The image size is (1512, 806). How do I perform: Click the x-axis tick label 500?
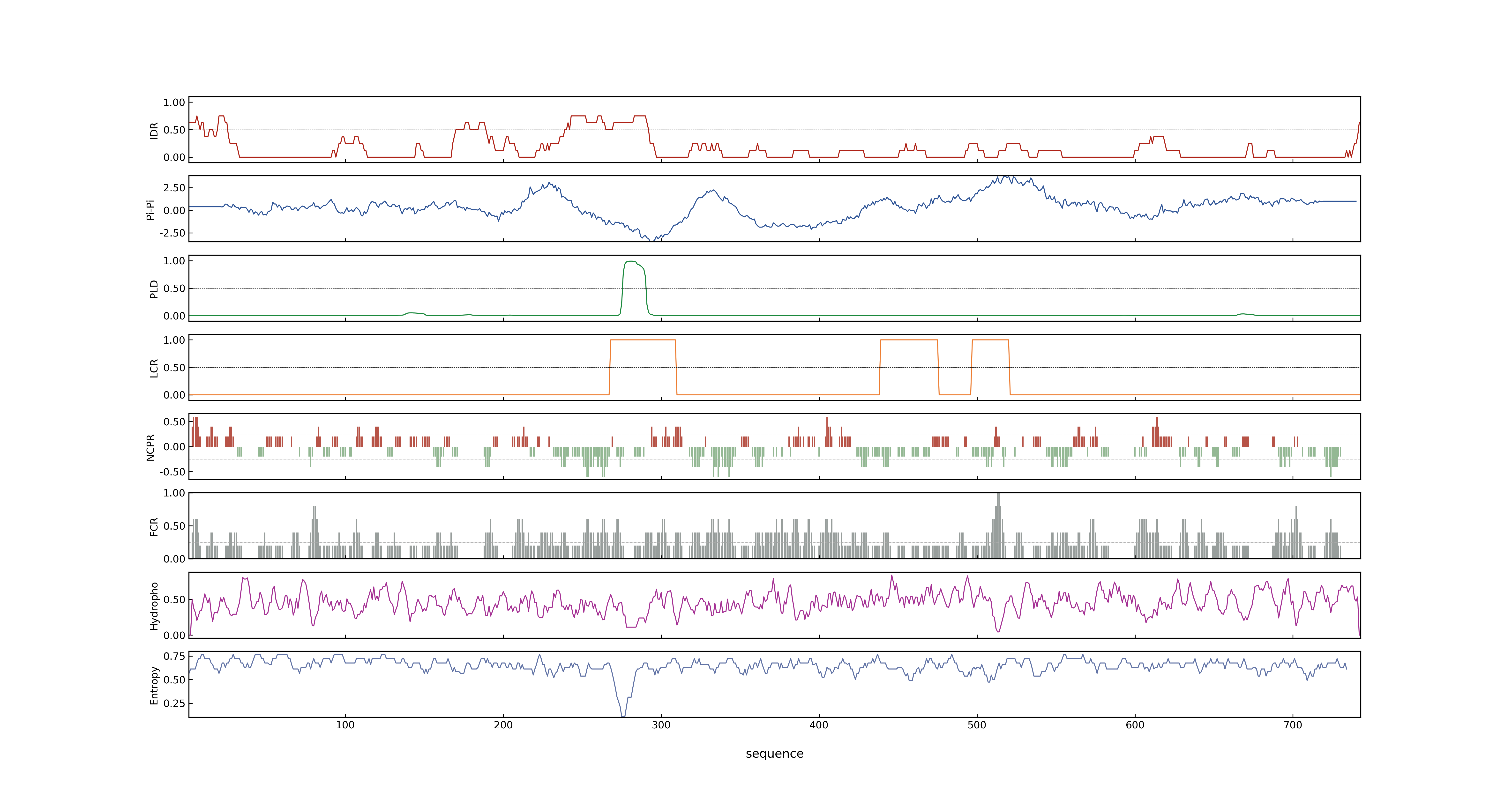tap(977, 725)
